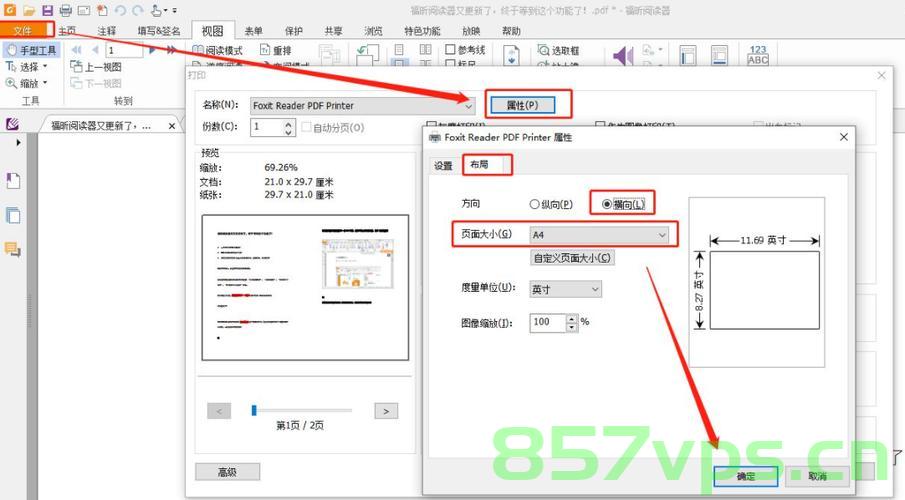Image resolution: width=905 pixels, height=500 pixels.
Task: Go to previous page arrow icon
Action: [95, 50]
